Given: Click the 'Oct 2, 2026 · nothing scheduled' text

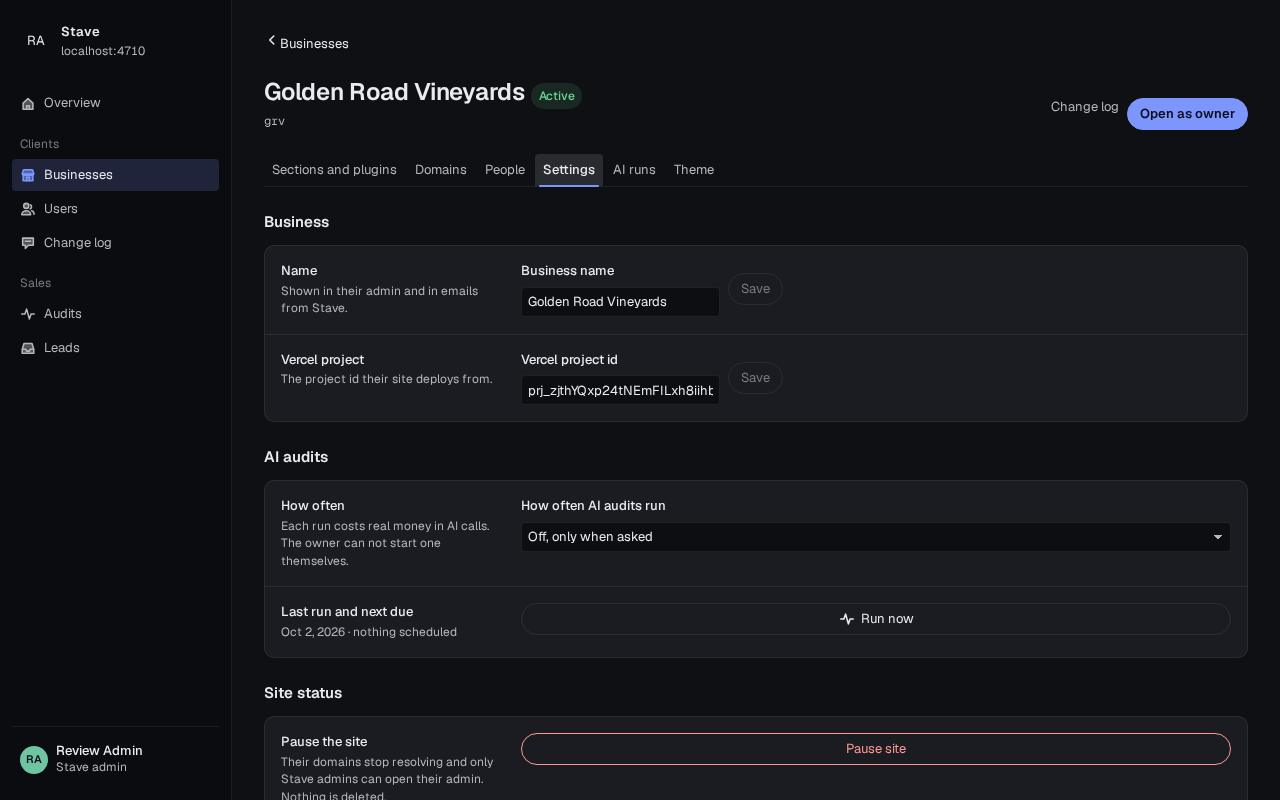Looking at the screenshot, I should (x=369, y=632).
